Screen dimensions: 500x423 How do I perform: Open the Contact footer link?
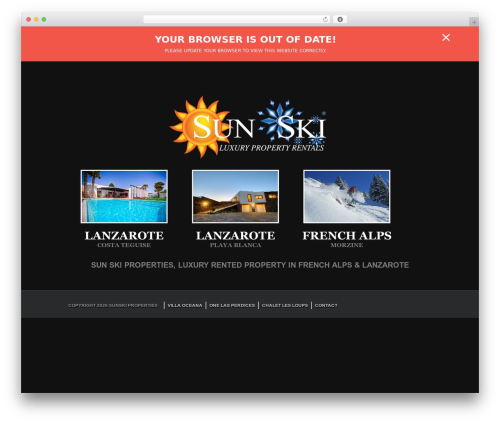[x=326, y=305]
